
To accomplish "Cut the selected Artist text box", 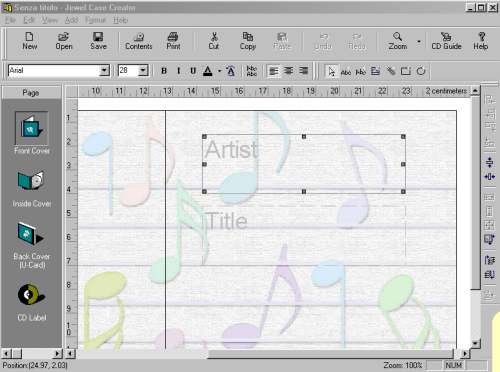I will 214,41.
